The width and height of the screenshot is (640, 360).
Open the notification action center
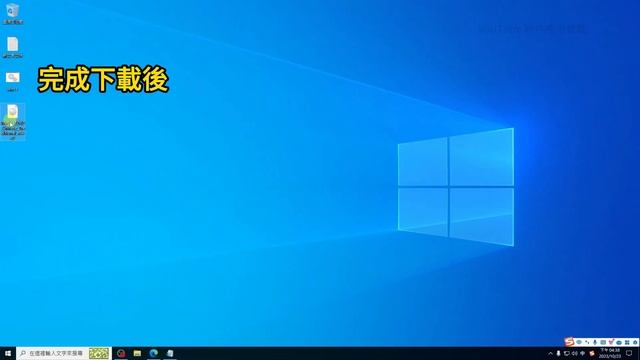[x=629, y=353]
